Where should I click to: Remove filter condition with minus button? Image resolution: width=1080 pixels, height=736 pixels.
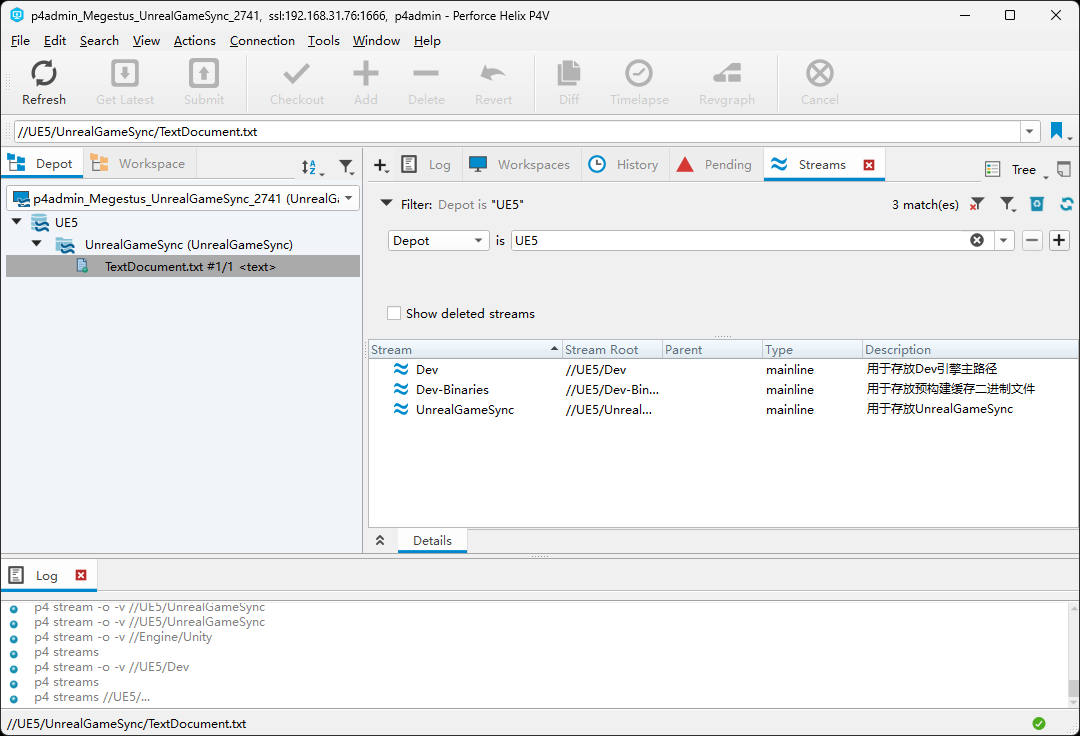click(x=1032, y=240)
